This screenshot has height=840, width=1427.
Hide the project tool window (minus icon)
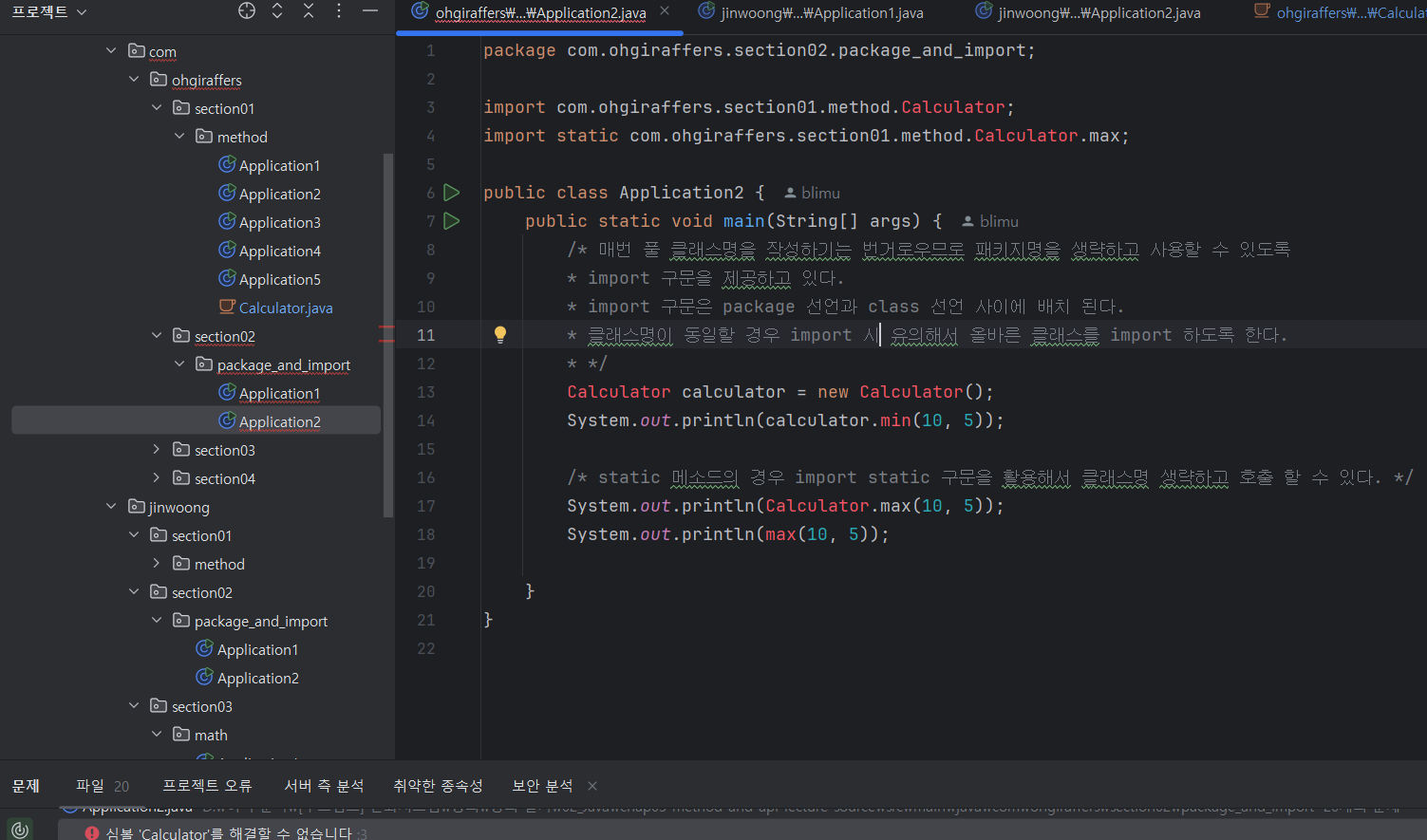click(x=370, y=10)
